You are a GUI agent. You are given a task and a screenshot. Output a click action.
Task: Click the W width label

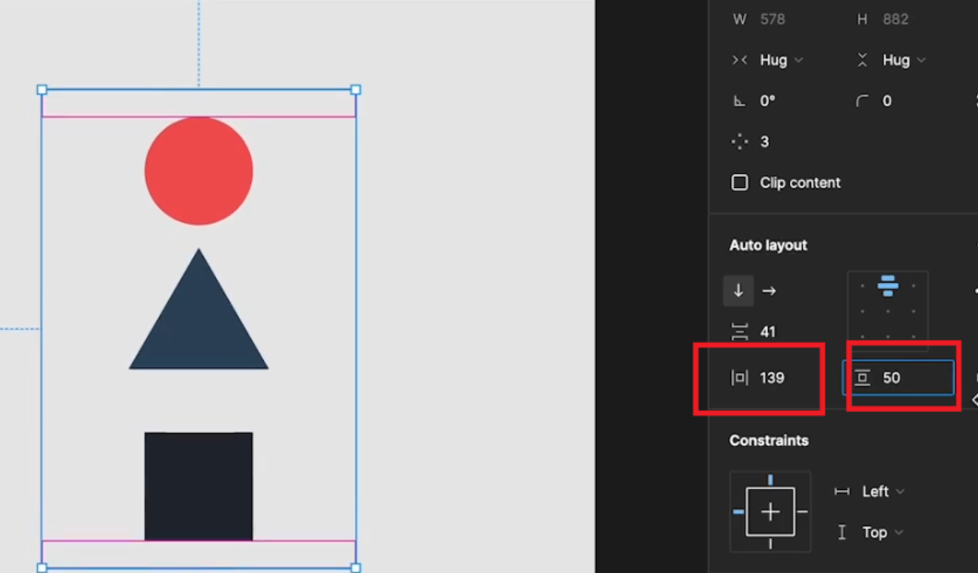pyautogui.click(x=740, y=19)
